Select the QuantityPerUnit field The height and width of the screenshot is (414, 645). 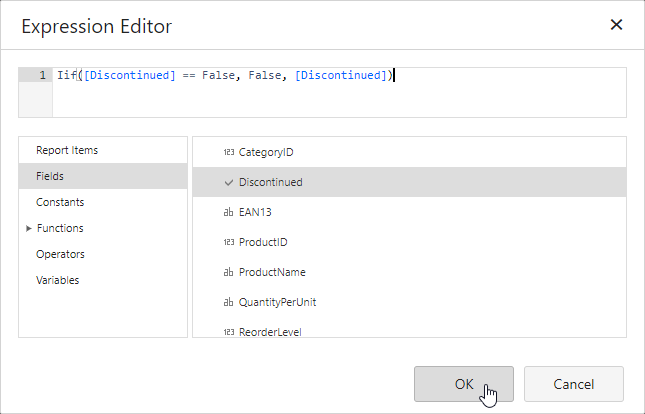(278, 302)
